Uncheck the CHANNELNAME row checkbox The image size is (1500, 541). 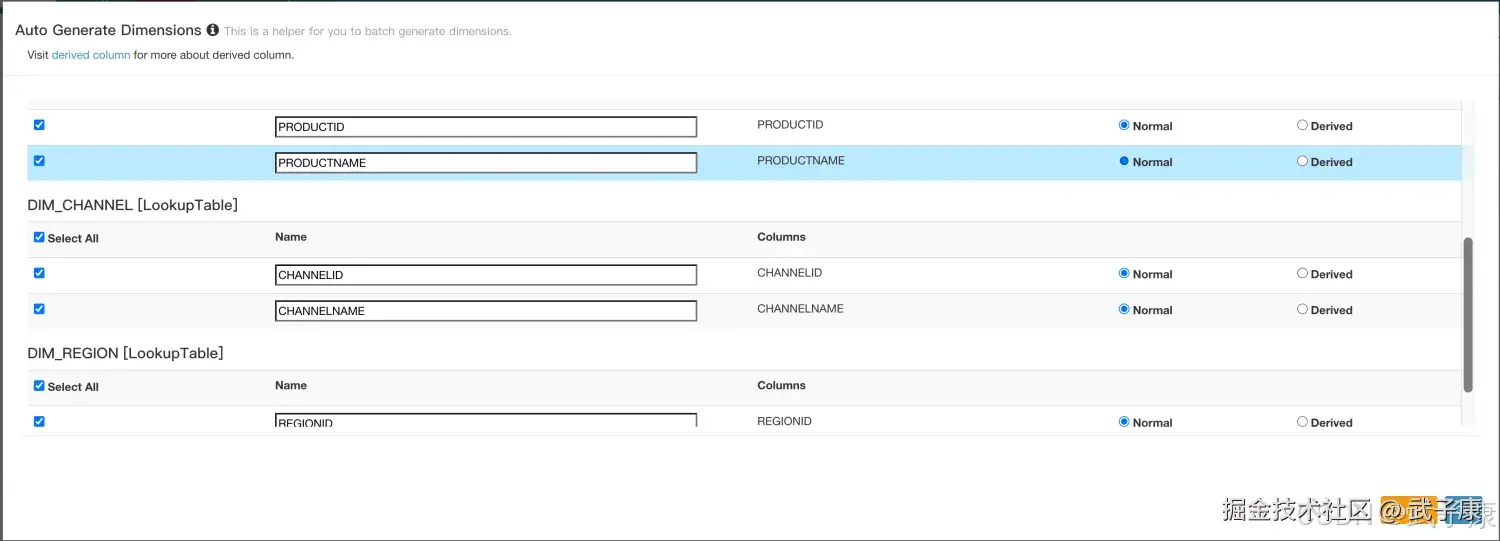click(x=39, y=309)
